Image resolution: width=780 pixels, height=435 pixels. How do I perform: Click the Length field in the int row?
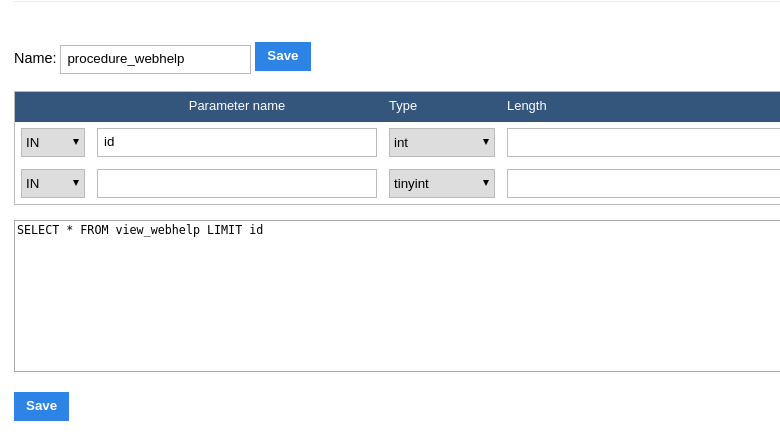(642, 142)
